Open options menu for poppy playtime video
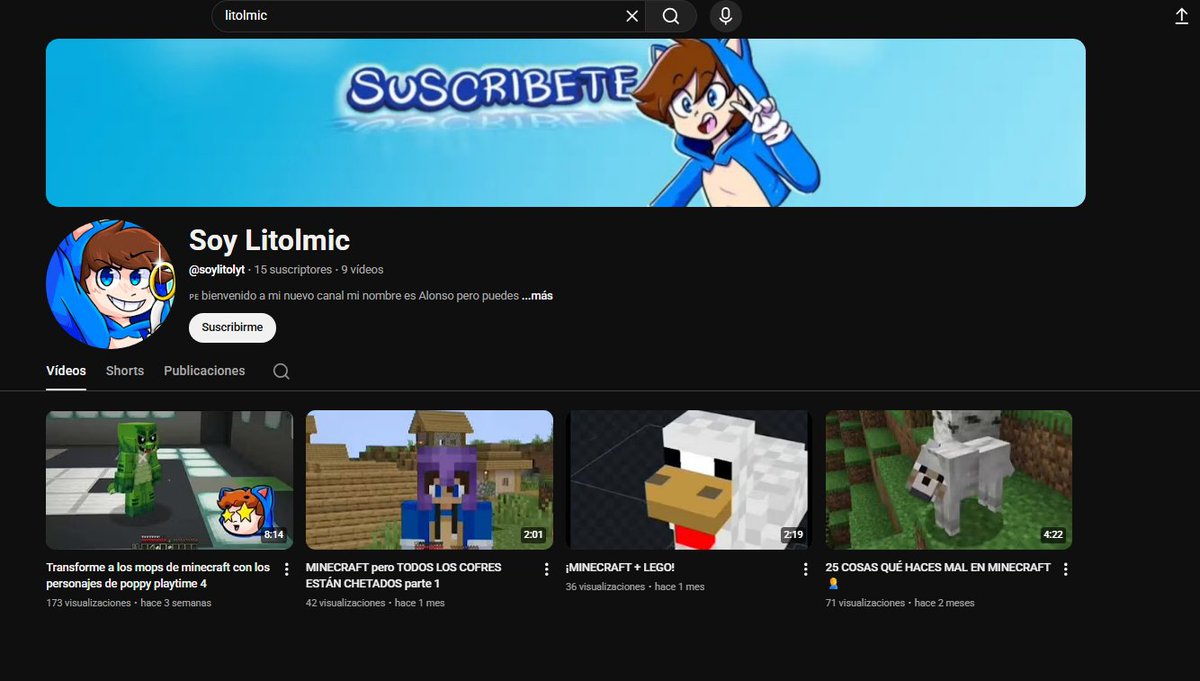This screenshot has width=1200, height=681. point(287,569)
